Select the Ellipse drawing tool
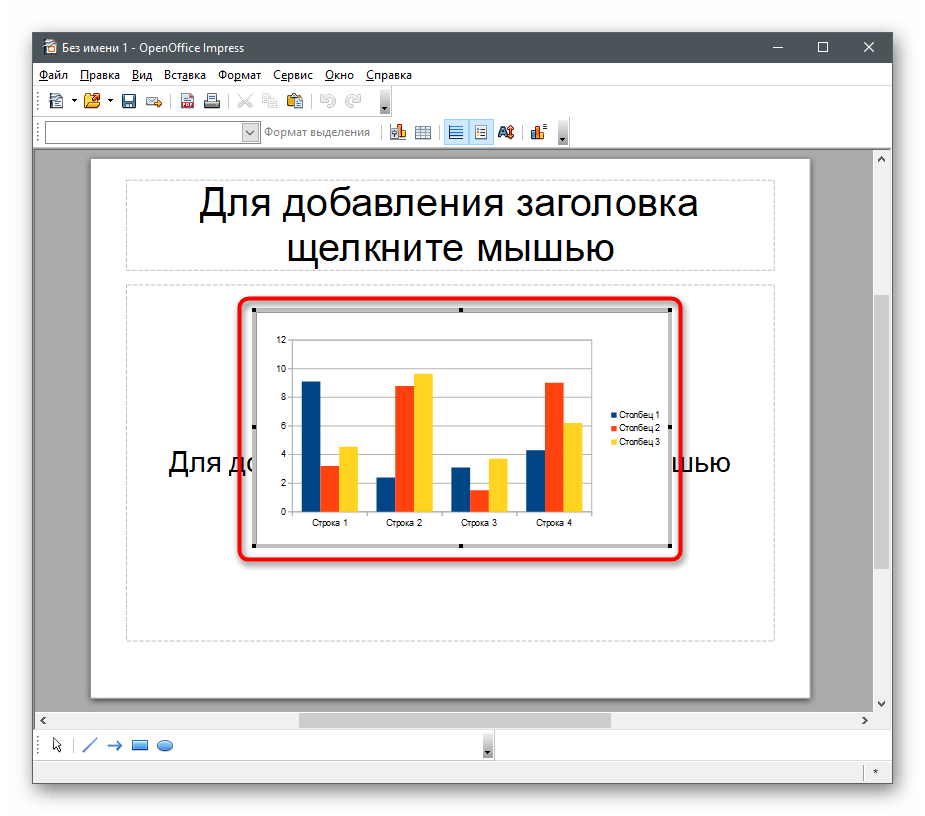The height and width of the screenshot is (816, 925). pyautogui.click(x=165, y=745)
